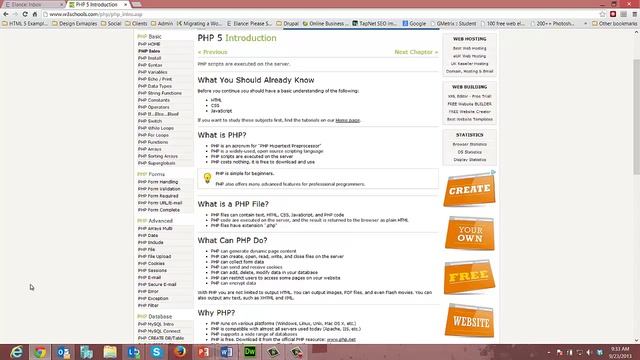Click the lightbulb tip icon
640x360 pixels.
click(207, 178)
